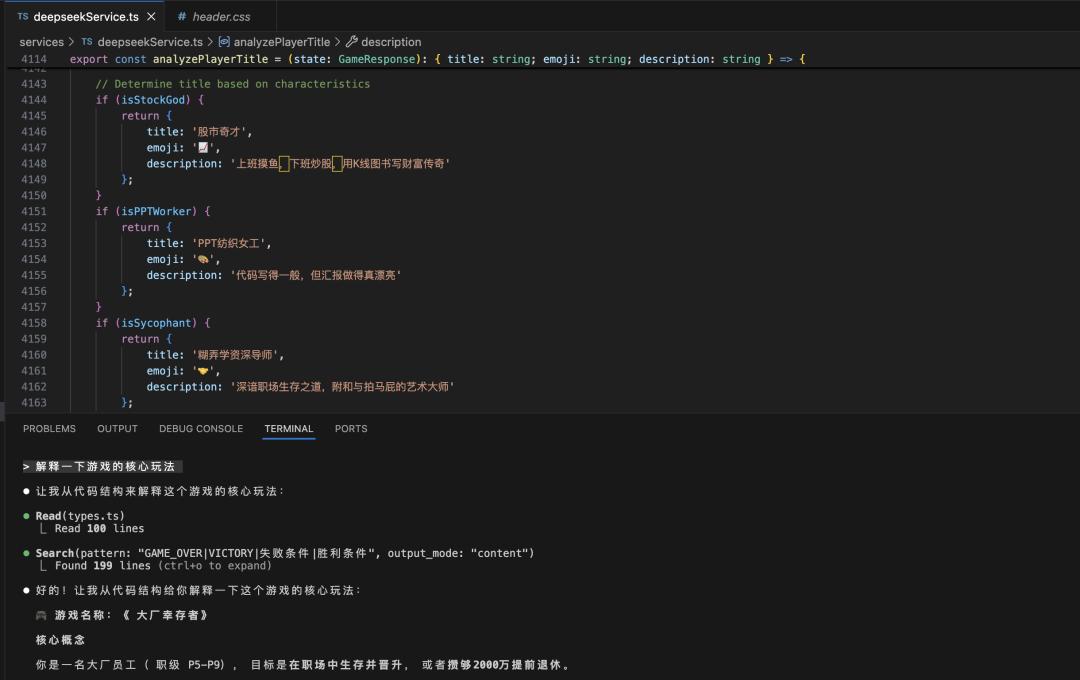Click analyzePlayerTitle symbol icon in breadcrumb

click(x=224, y=42)
